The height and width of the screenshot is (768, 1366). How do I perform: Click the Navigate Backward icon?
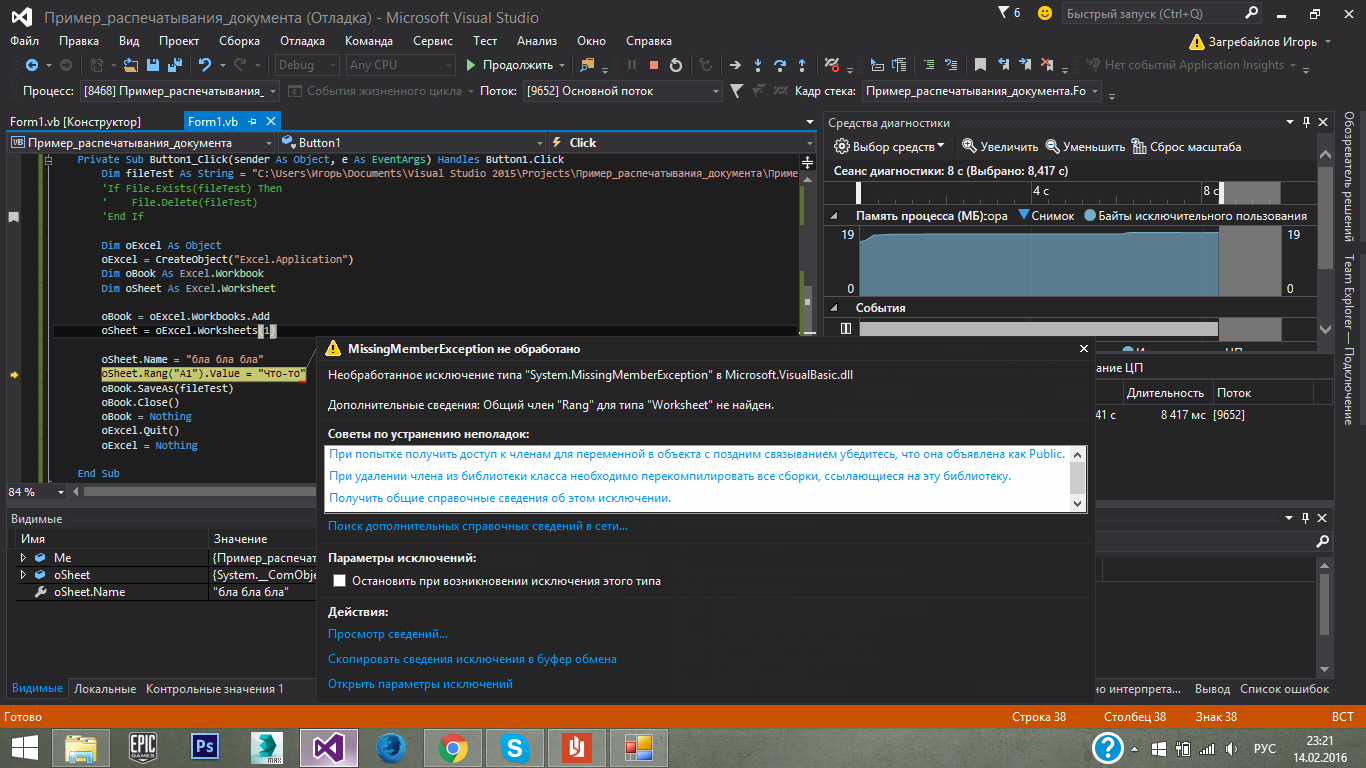tap(32, 65)
